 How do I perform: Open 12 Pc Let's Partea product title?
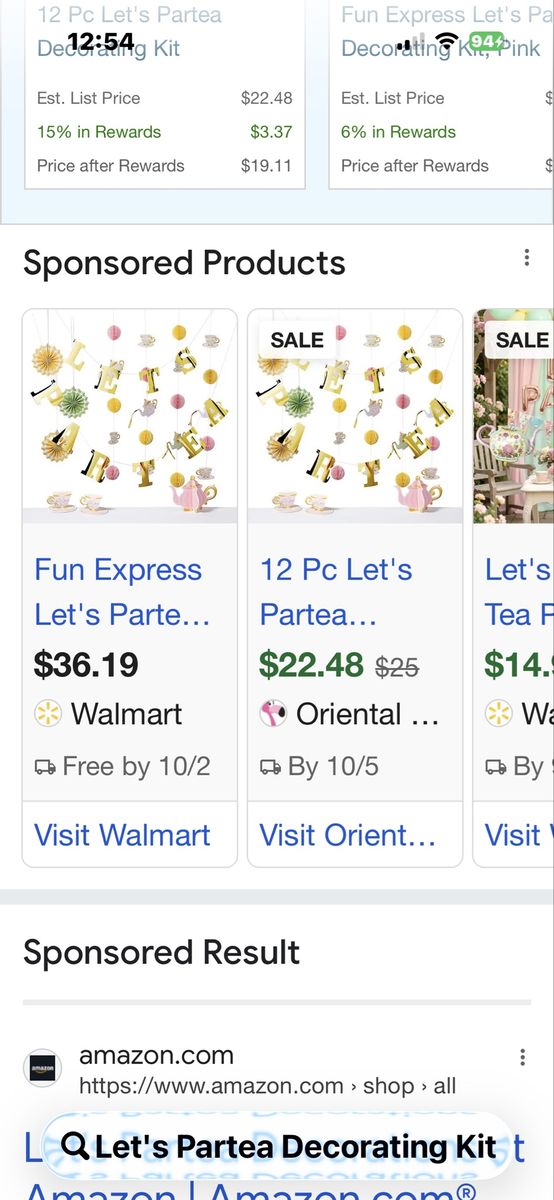point(336,592)
